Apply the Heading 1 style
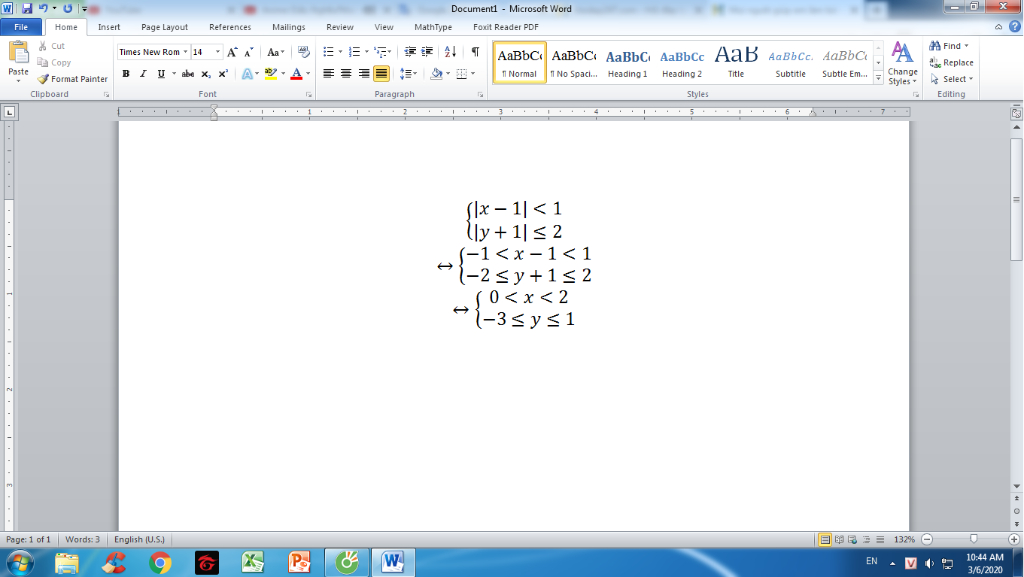Screen dimensions: 1024x577 pos(628,63)
